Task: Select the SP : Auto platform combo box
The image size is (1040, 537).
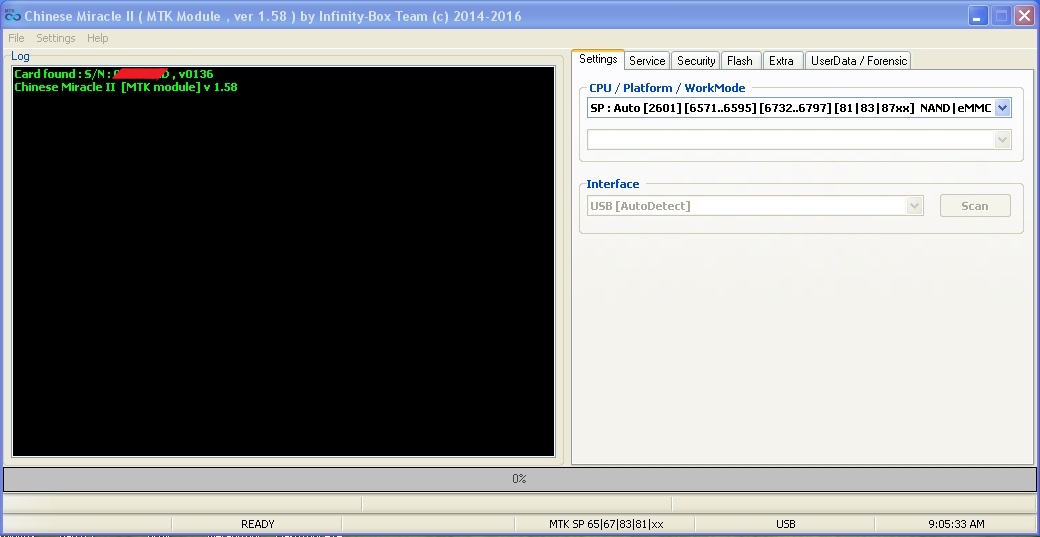Action: point(799,107)
